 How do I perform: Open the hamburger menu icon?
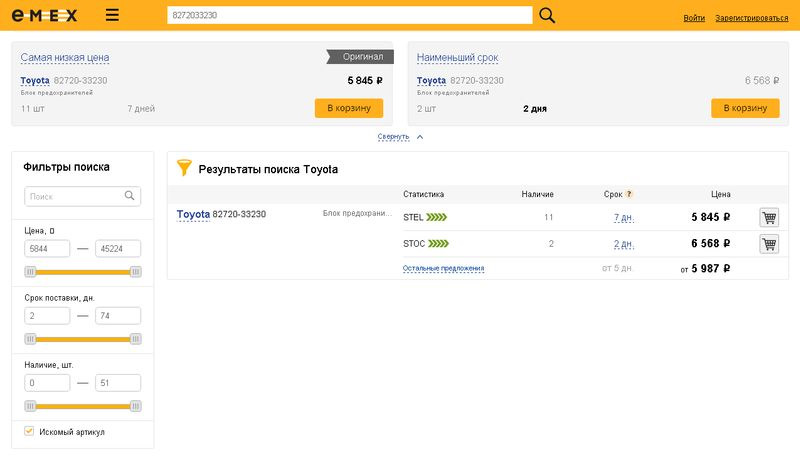coord(112,15)
